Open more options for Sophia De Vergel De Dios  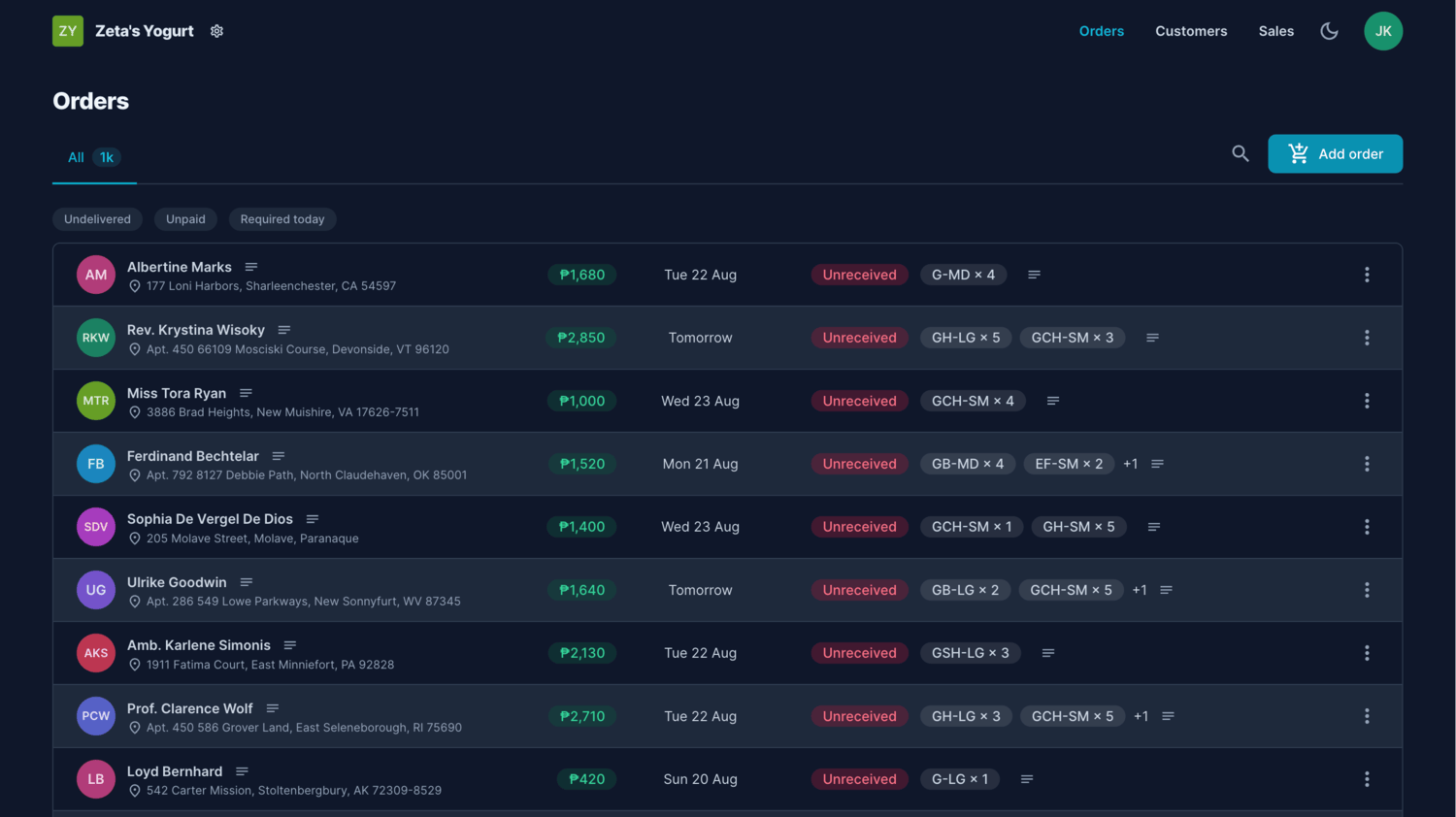pyautogui.click(x=1367, y=527)
